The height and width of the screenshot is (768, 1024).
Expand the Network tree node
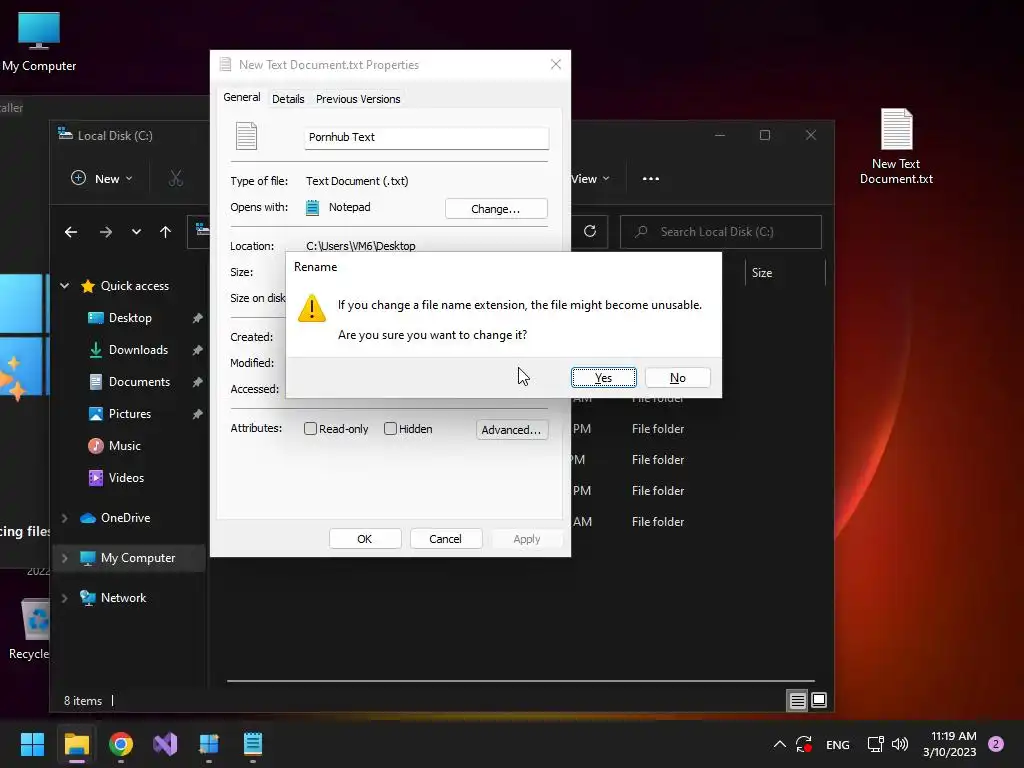(x=65, y=598)
